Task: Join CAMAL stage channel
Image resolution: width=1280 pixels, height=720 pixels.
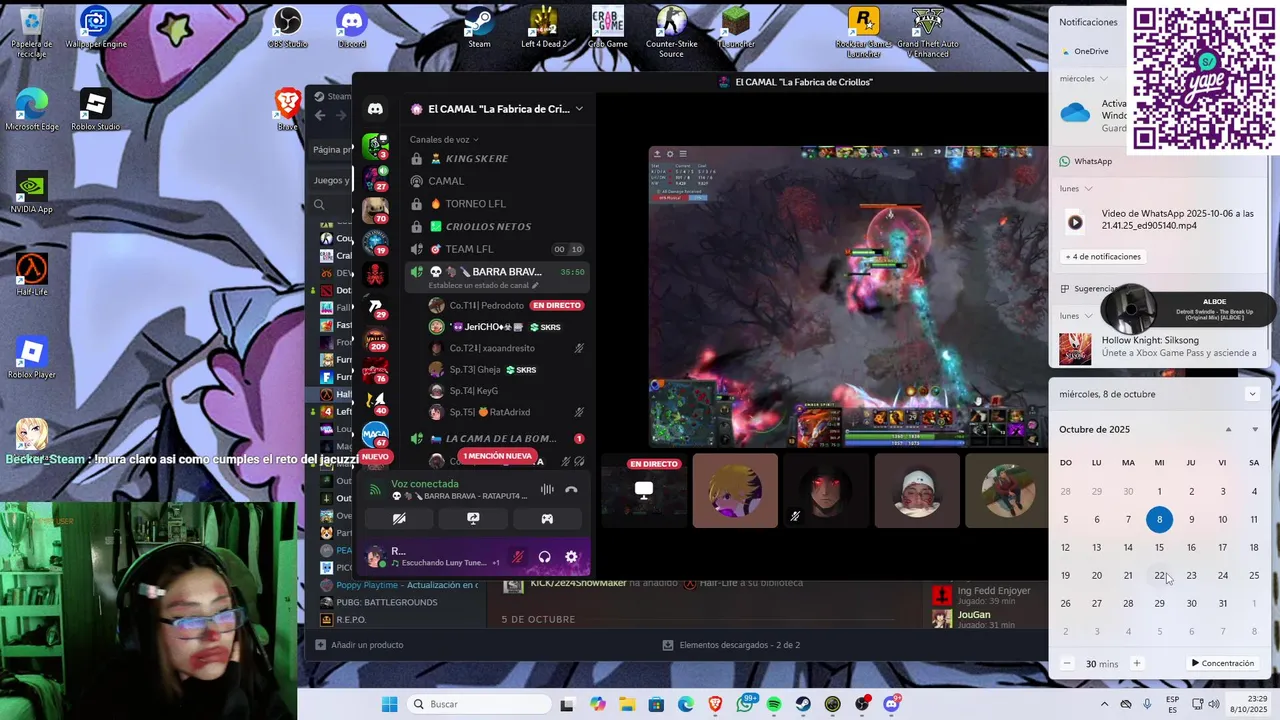Action: coord(496,181)
